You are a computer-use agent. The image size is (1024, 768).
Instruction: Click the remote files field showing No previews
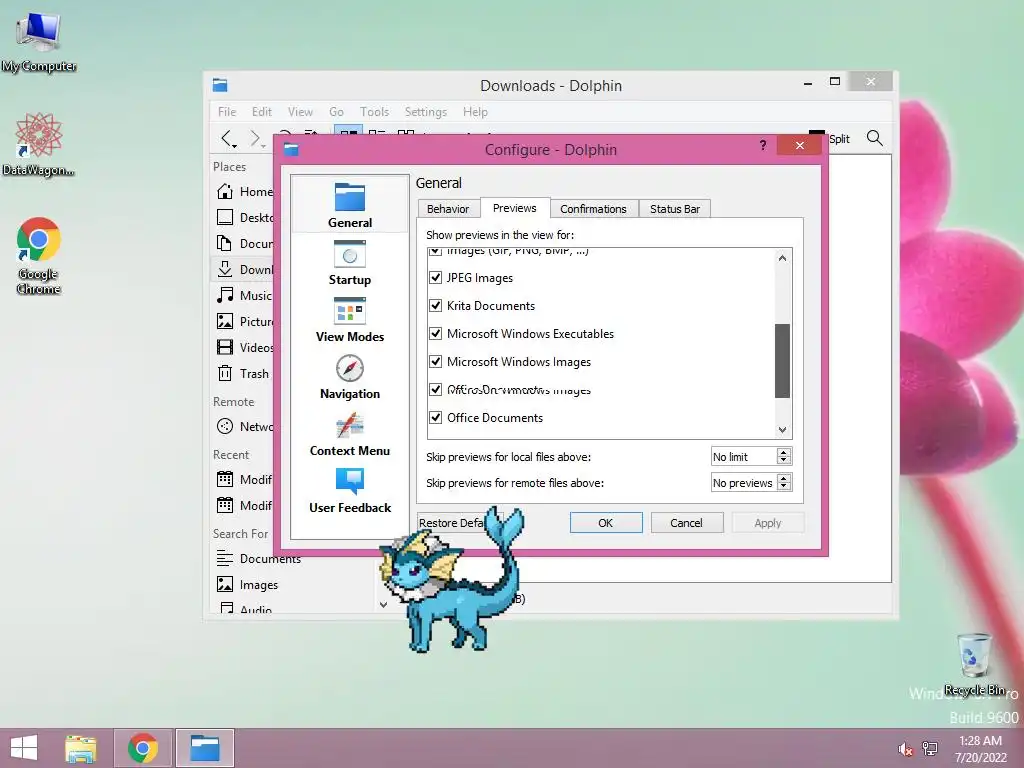click(x=744, y=483)
